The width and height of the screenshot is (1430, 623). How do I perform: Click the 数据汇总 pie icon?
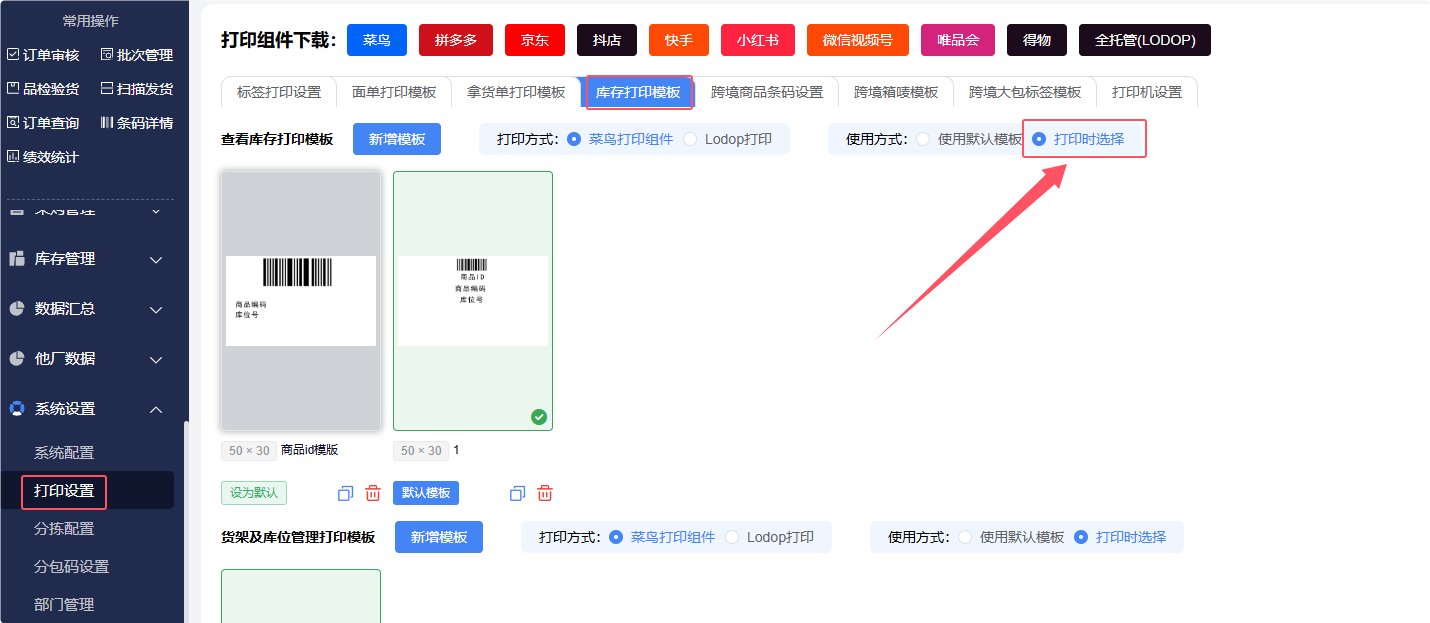16,309
